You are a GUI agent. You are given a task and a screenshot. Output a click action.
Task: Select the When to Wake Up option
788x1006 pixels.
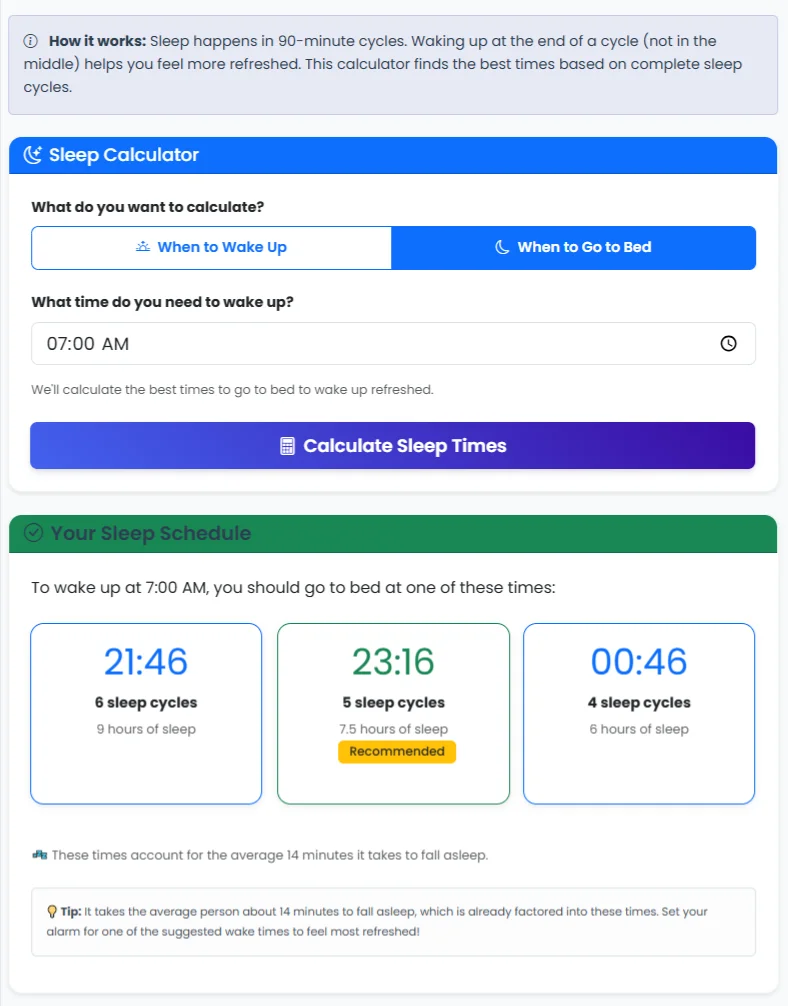click(x=211, y=247)
